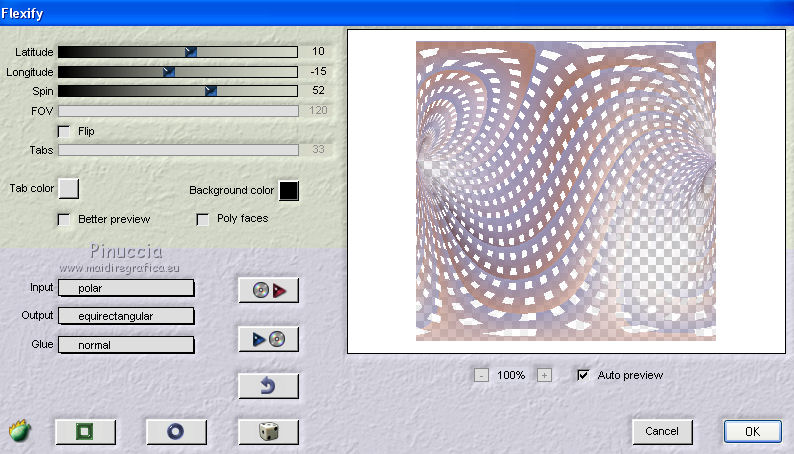Viewport: 794px width, 454px height.
Task: Click the green square button
Action: 85,432
